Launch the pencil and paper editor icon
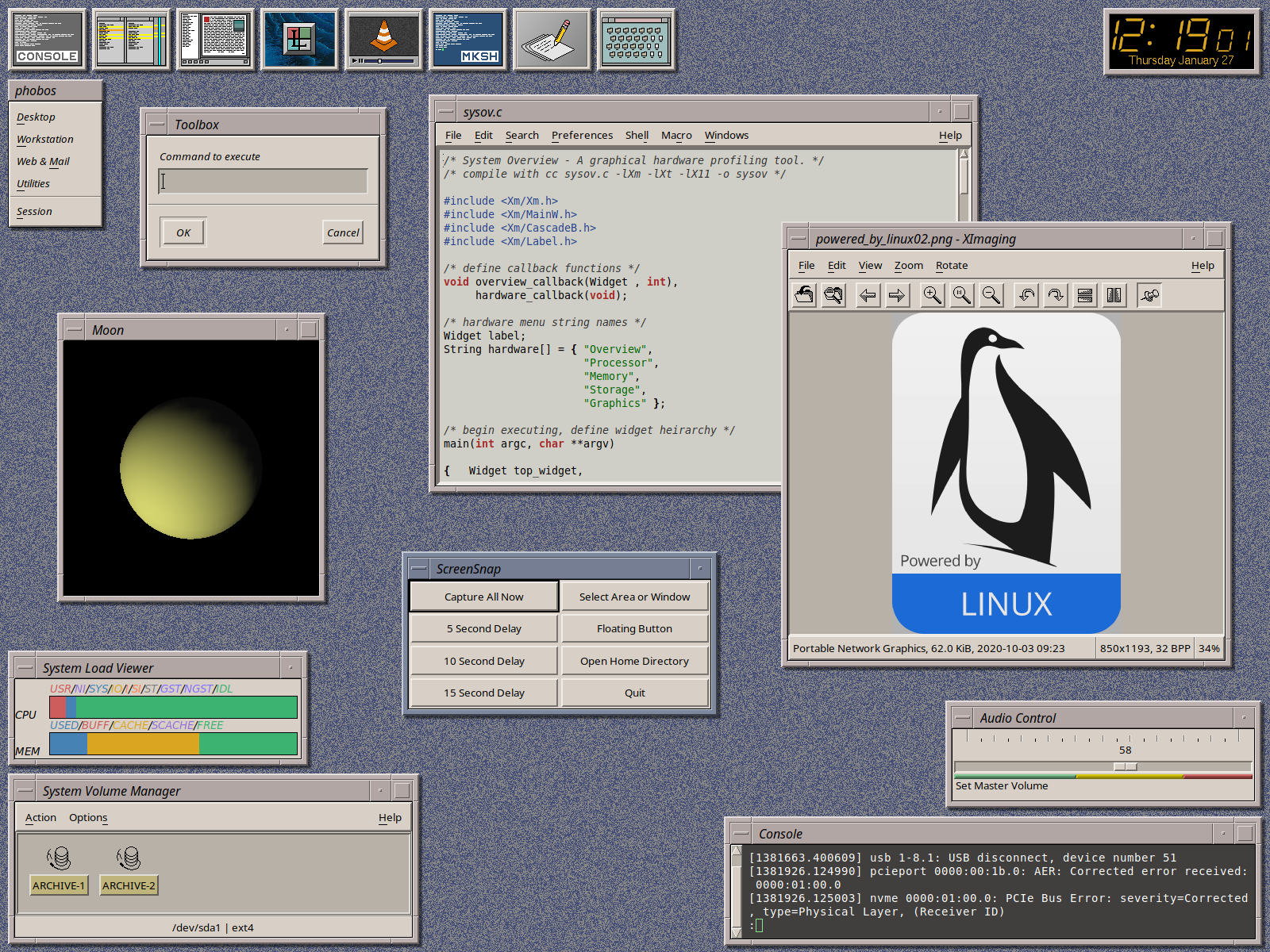This screenshot has height=952, width=1270. [x=552, y=39]
